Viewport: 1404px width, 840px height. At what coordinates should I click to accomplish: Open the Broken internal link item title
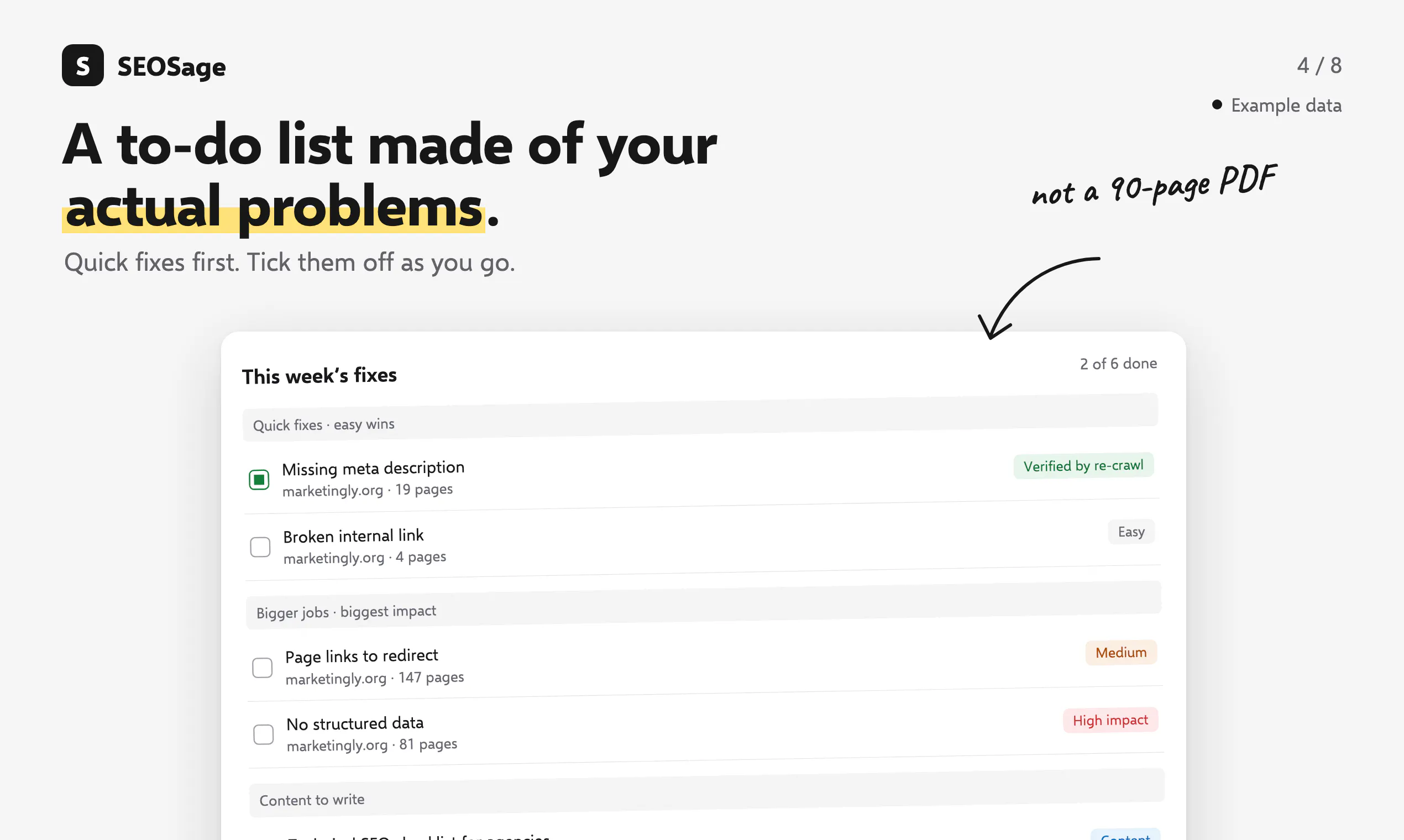click(x=353, y=535)
